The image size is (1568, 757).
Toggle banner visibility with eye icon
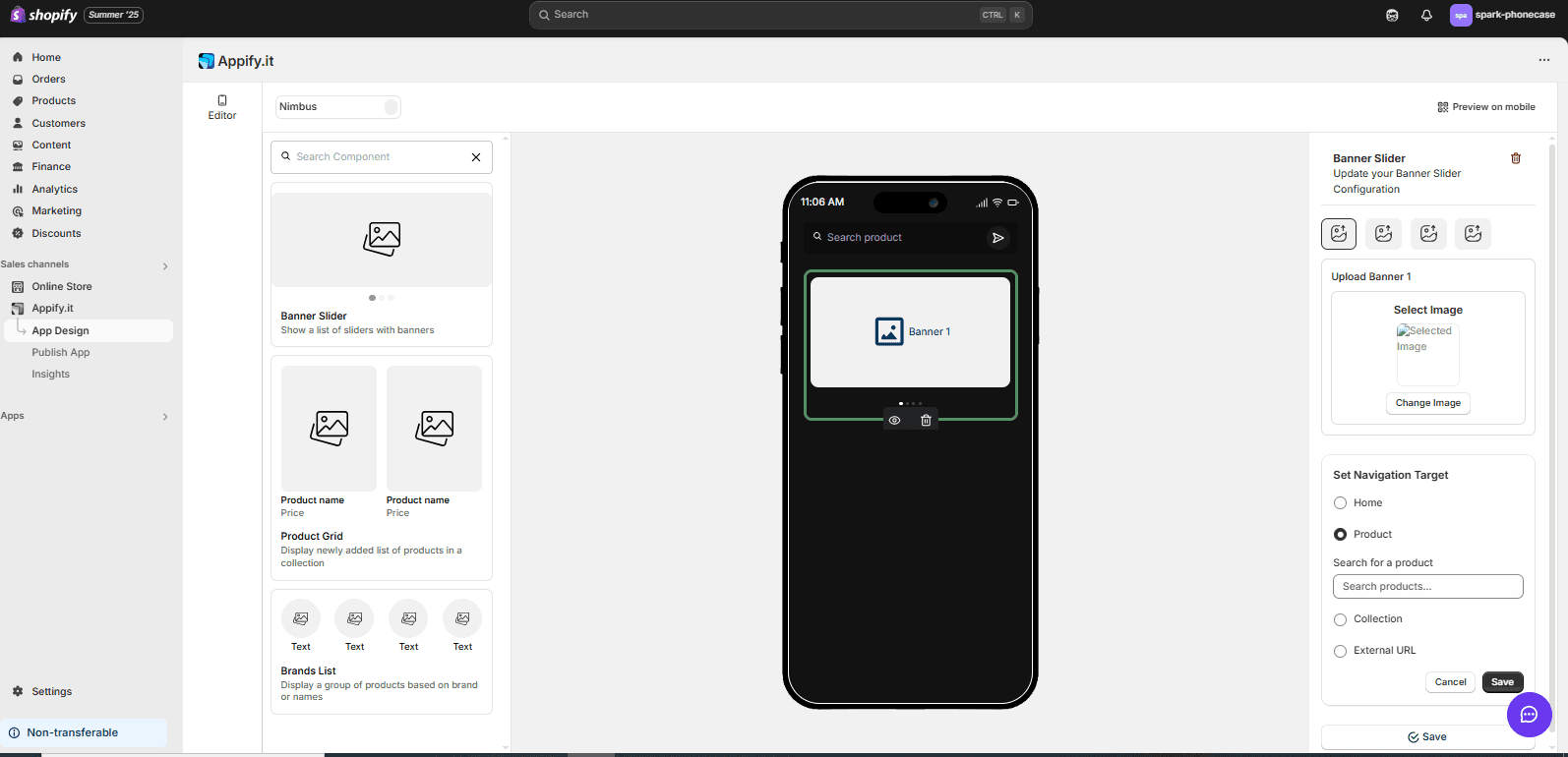click(x=894, y=421)
